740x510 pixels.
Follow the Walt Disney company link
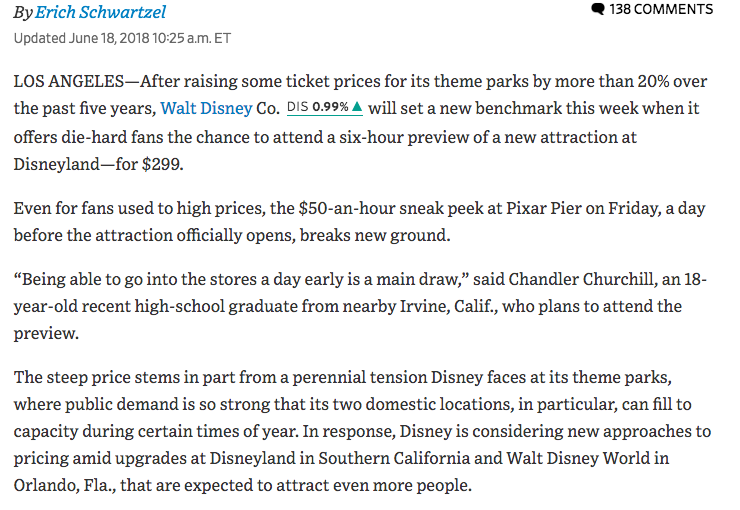(206, 109)
